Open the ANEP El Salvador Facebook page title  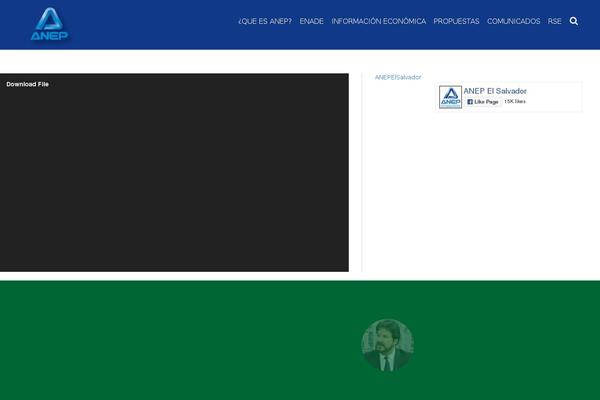coord(495,91)
